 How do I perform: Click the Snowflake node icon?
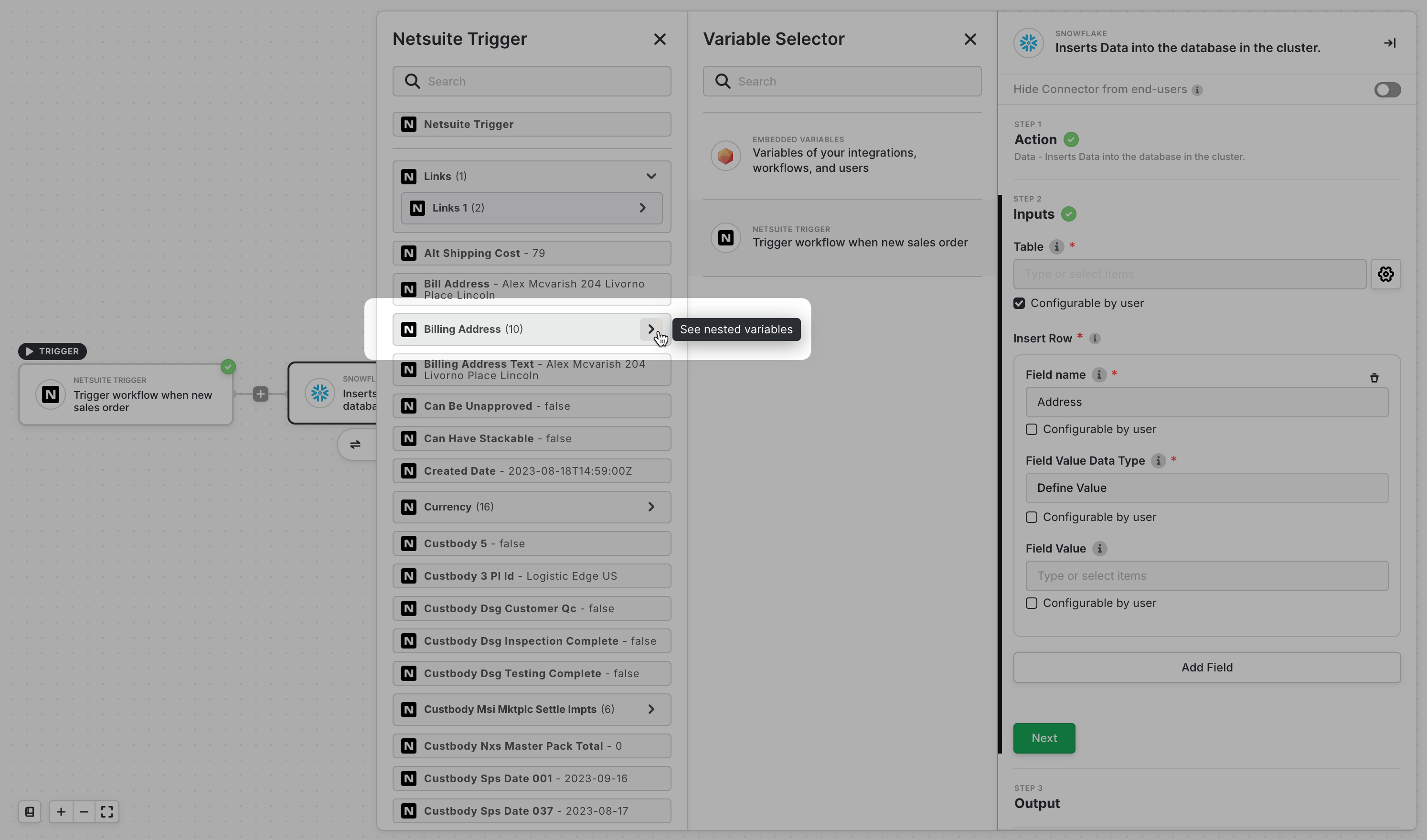(319, 393)
